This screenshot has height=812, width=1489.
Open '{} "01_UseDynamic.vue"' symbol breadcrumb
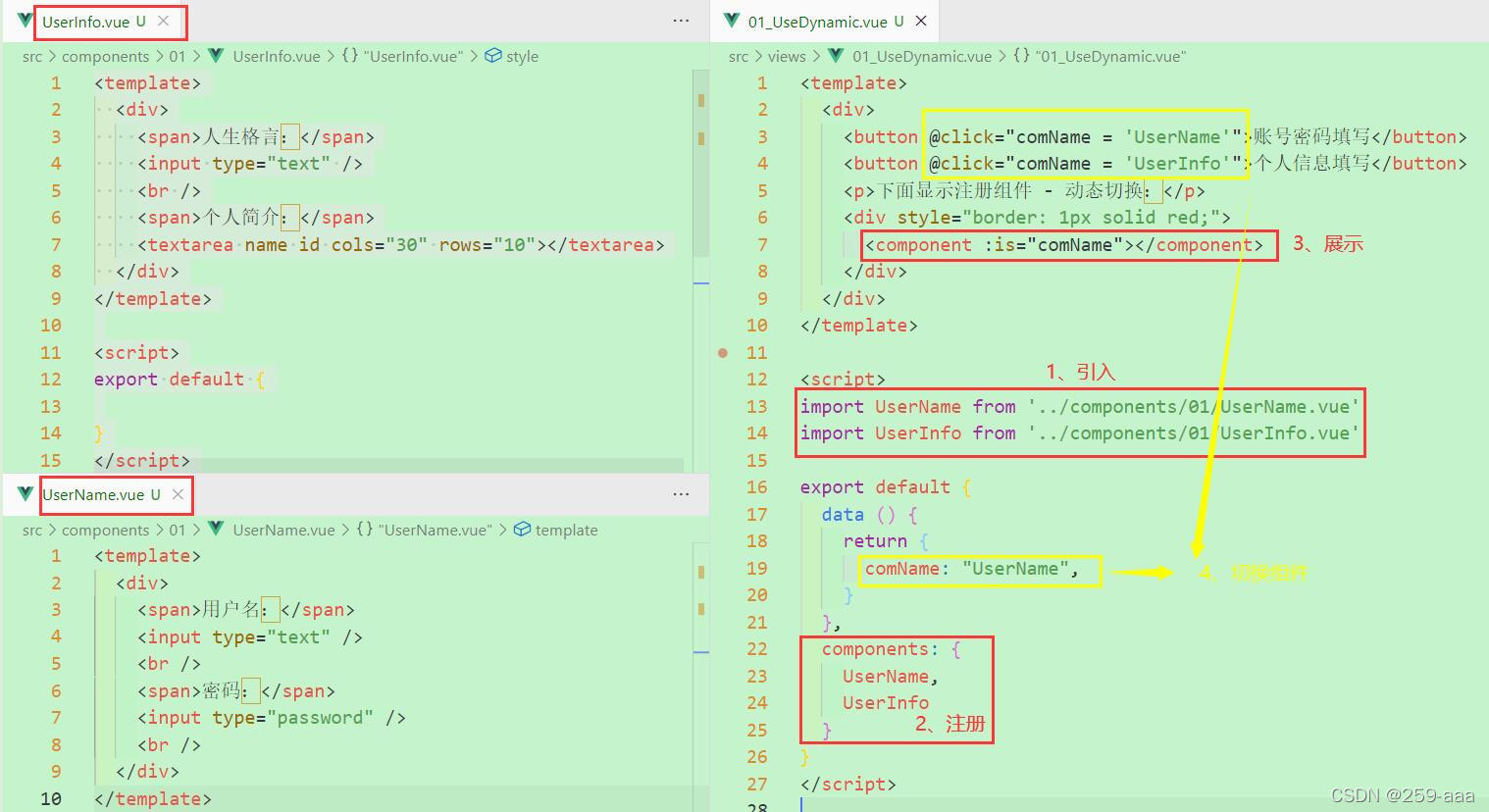[x=1099, y=56]
